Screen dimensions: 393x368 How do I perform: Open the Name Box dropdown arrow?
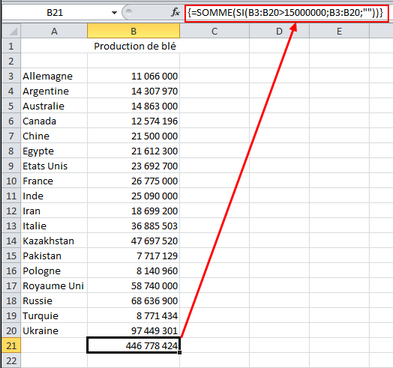(x=114, y=13)
